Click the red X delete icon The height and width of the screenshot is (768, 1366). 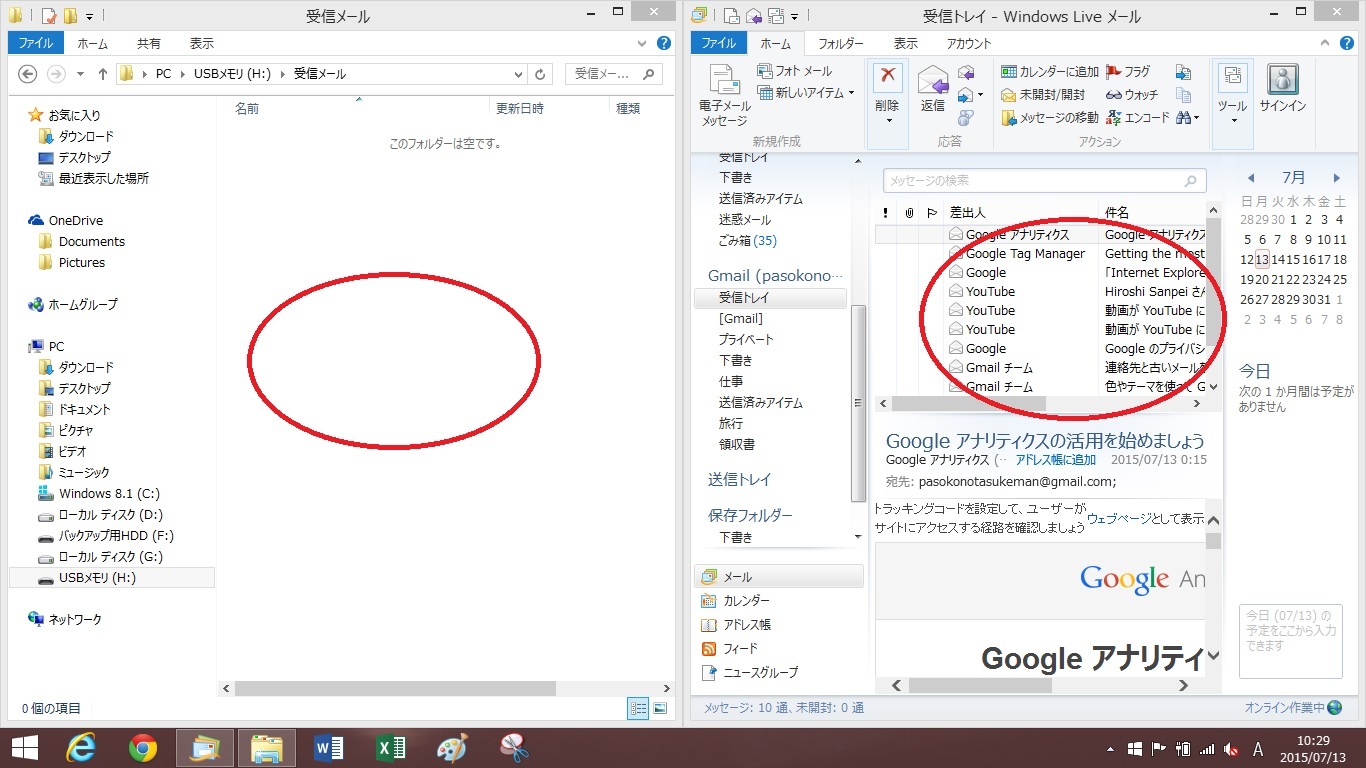coord(887,76)
